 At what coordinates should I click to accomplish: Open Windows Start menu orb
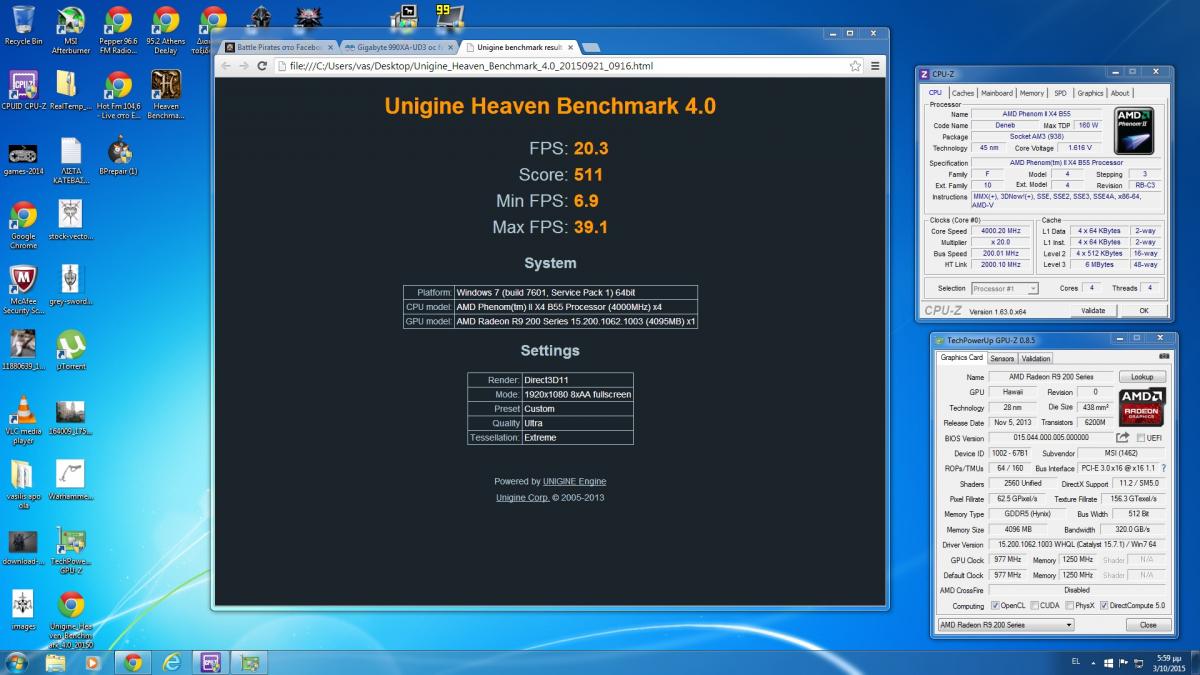pyautogui.click(x=16, y=662)
